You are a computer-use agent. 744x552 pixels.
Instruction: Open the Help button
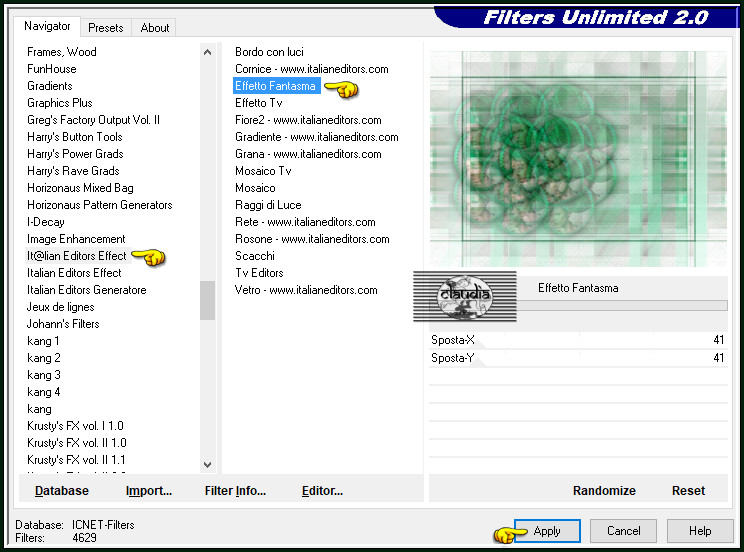700,531
